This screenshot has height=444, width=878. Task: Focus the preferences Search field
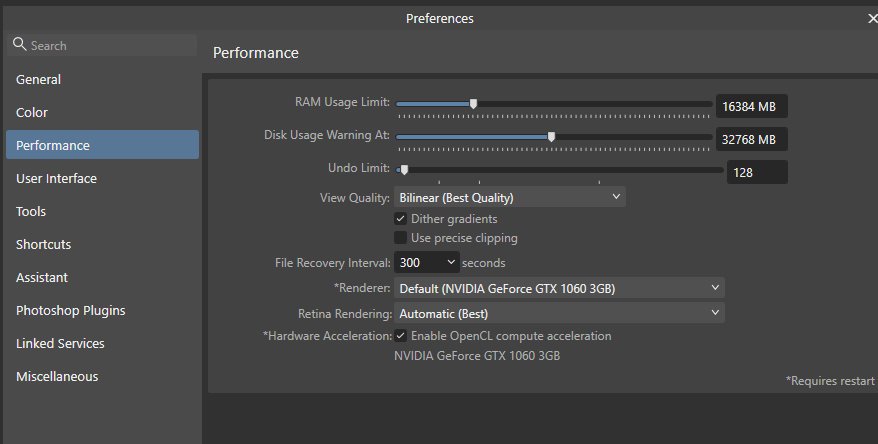click(x=102, y=45)
